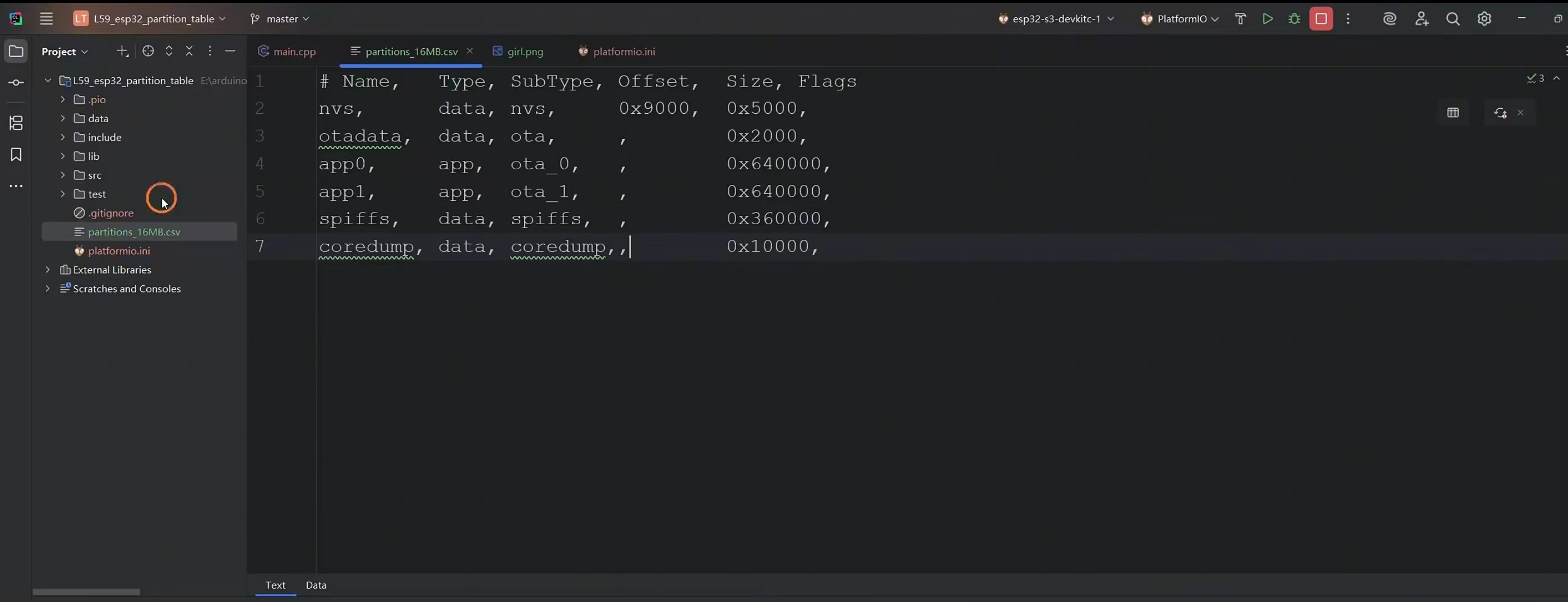
Task: Expand all items in project tree
Action: pos(169,51)
